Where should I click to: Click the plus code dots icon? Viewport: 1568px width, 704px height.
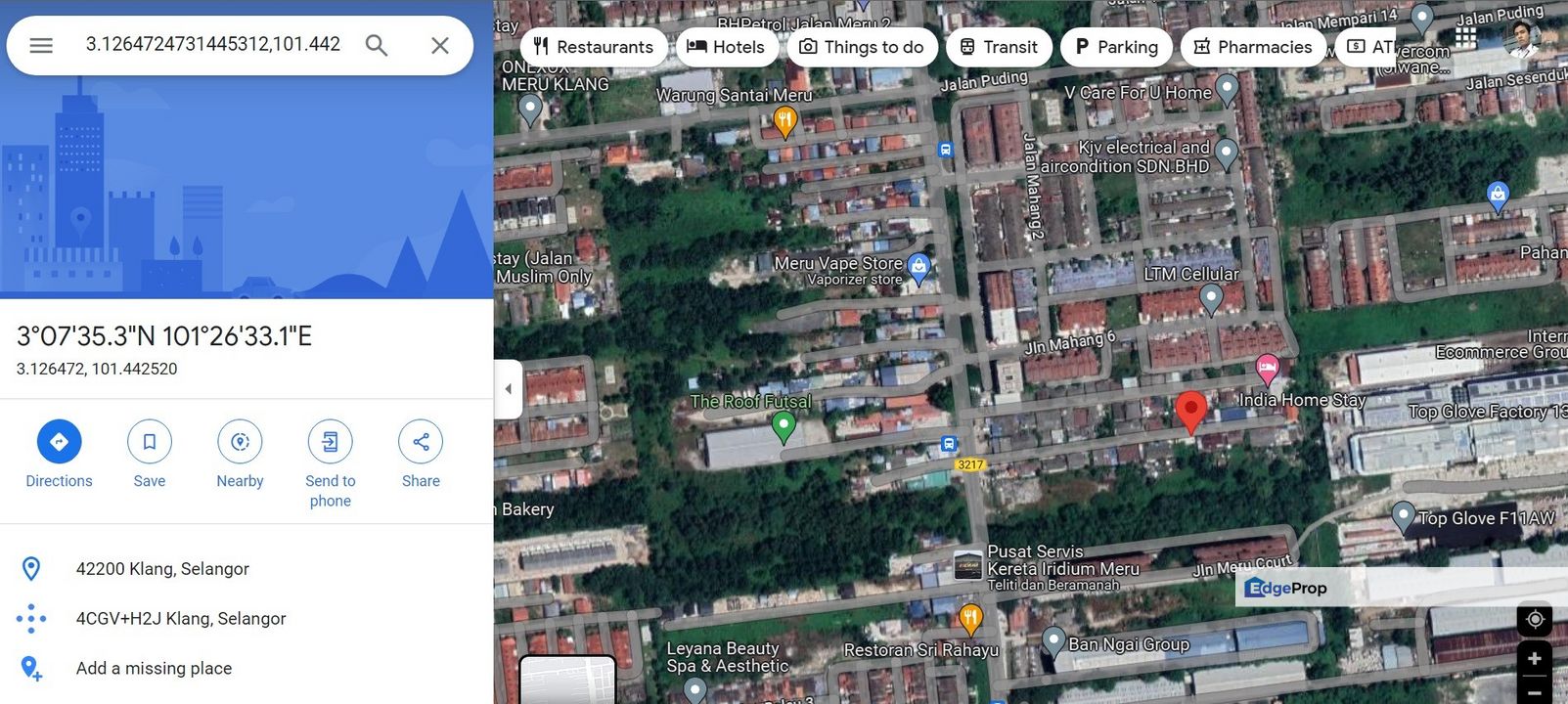pyautogui.click(x=31, y=619)
